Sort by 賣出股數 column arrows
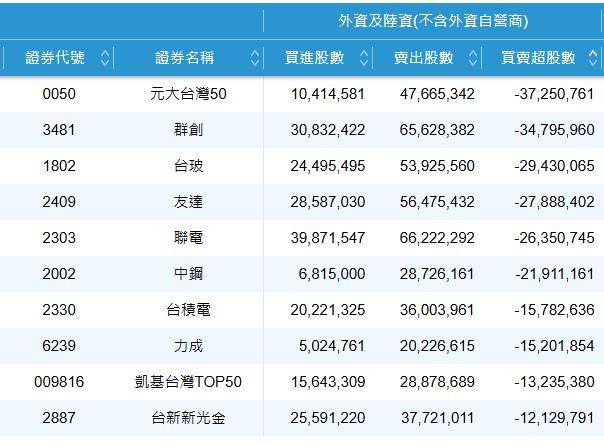The height and width of the screenshot is (445, 604). [473, 58]
